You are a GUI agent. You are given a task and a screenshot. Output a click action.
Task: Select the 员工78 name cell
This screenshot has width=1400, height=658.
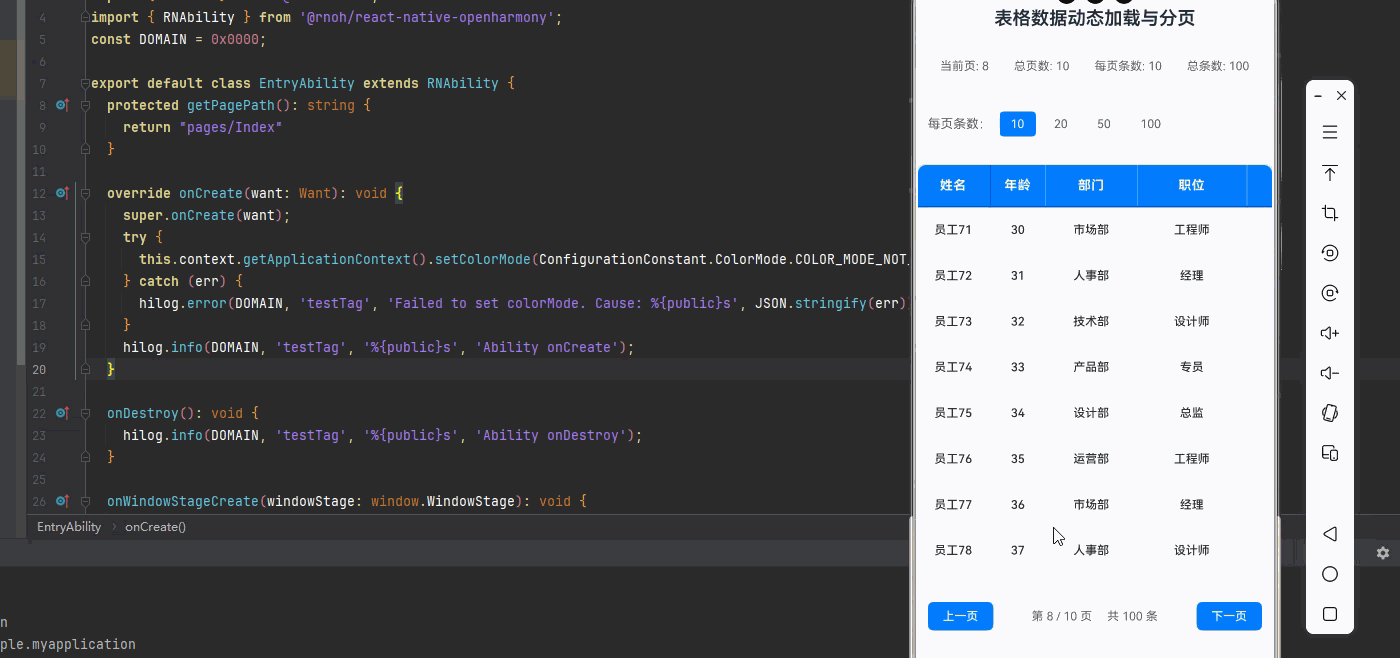pos(953,550)
